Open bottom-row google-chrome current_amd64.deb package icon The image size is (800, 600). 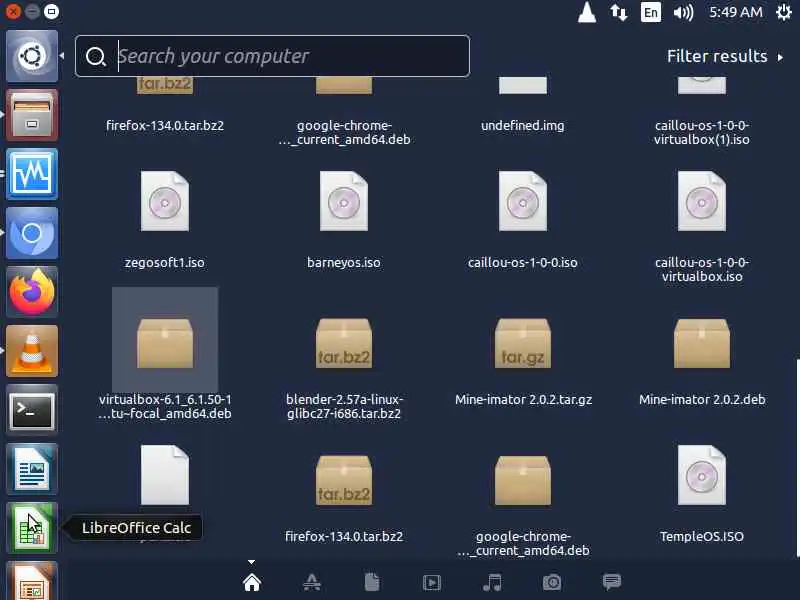[x=523, y=480]
